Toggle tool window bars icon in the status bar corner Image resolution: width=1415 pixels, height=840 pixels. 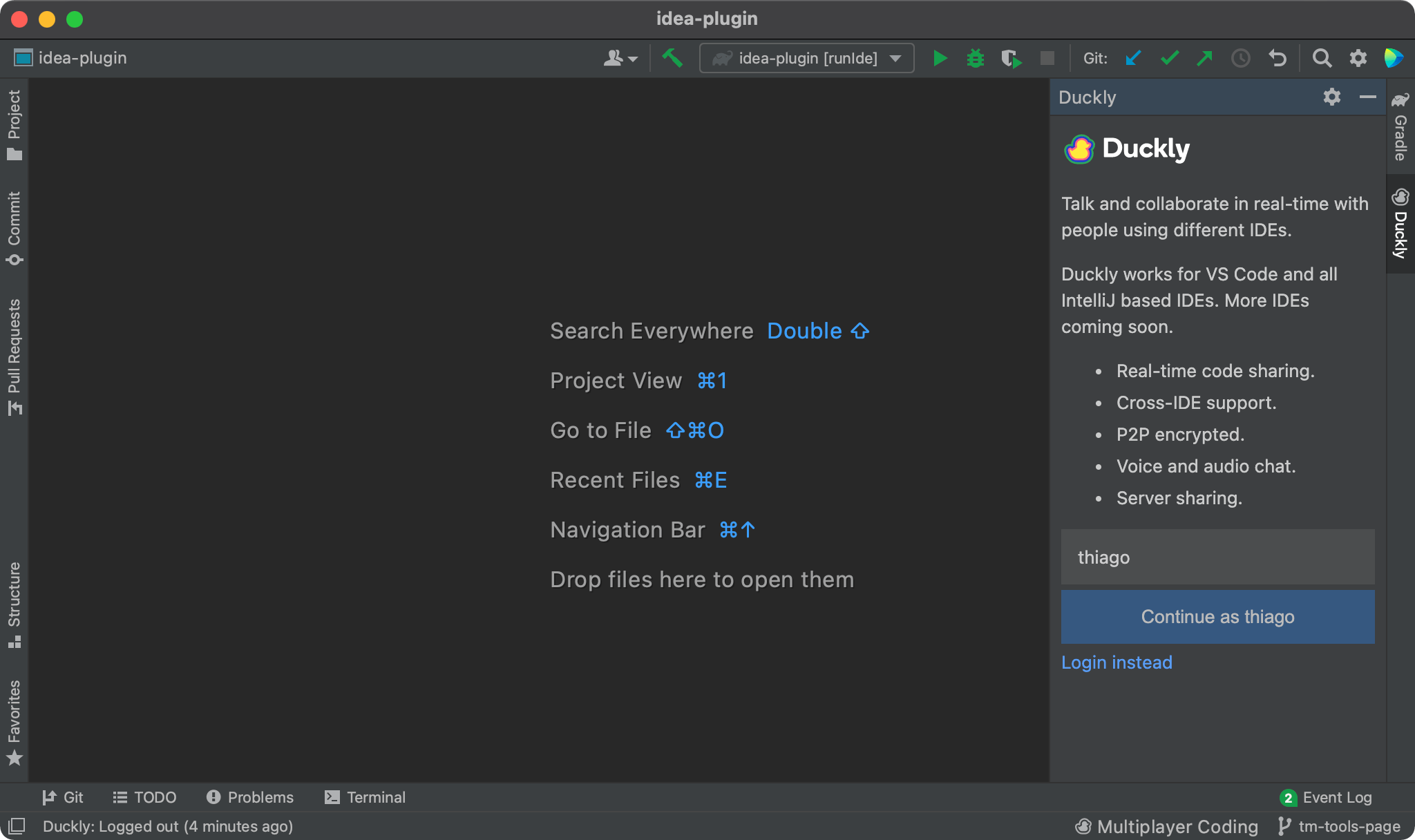tap(17, 826)
